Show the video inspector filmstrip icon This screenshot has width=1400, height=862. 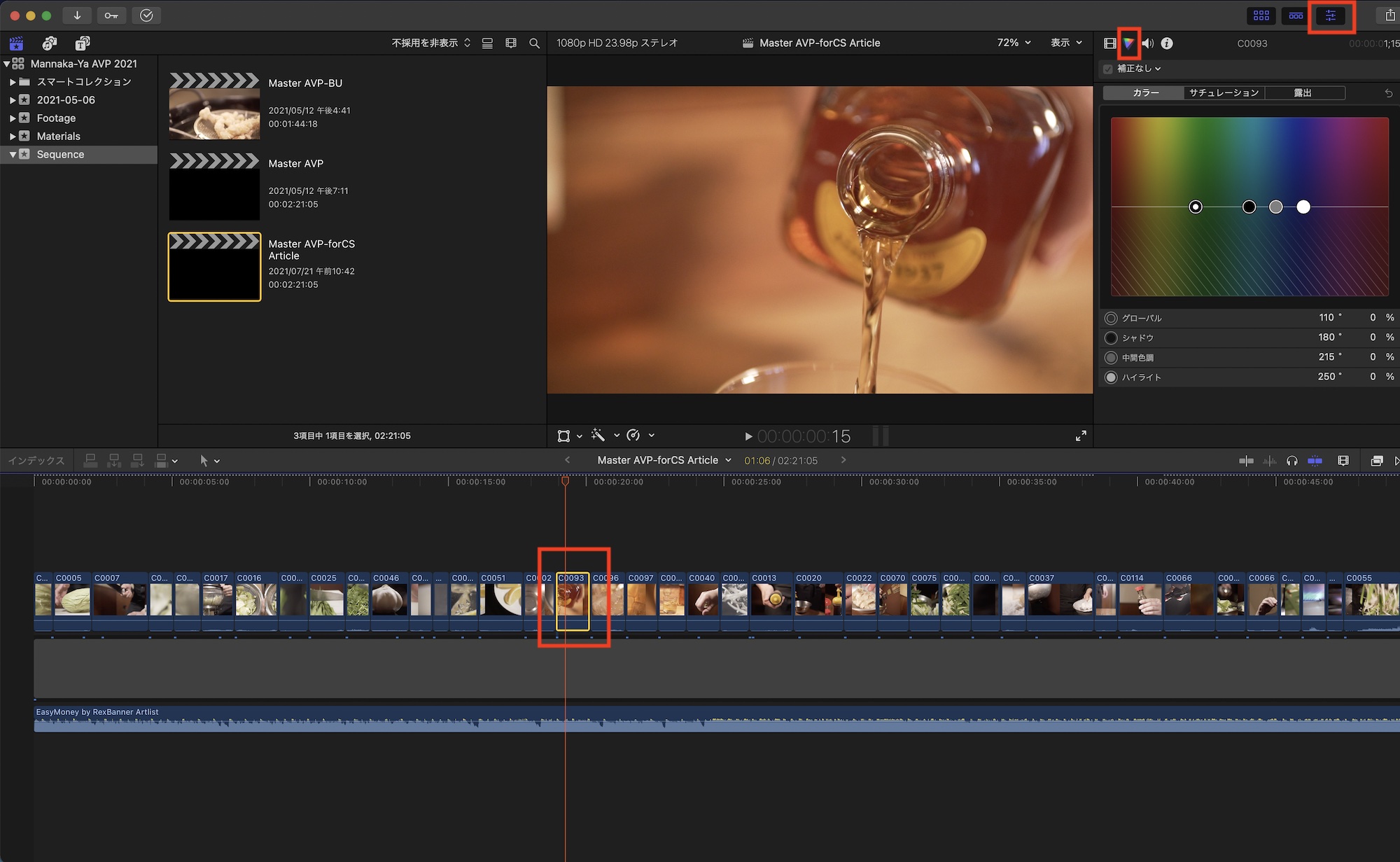pyautogui.click(x=1109, y=43)
